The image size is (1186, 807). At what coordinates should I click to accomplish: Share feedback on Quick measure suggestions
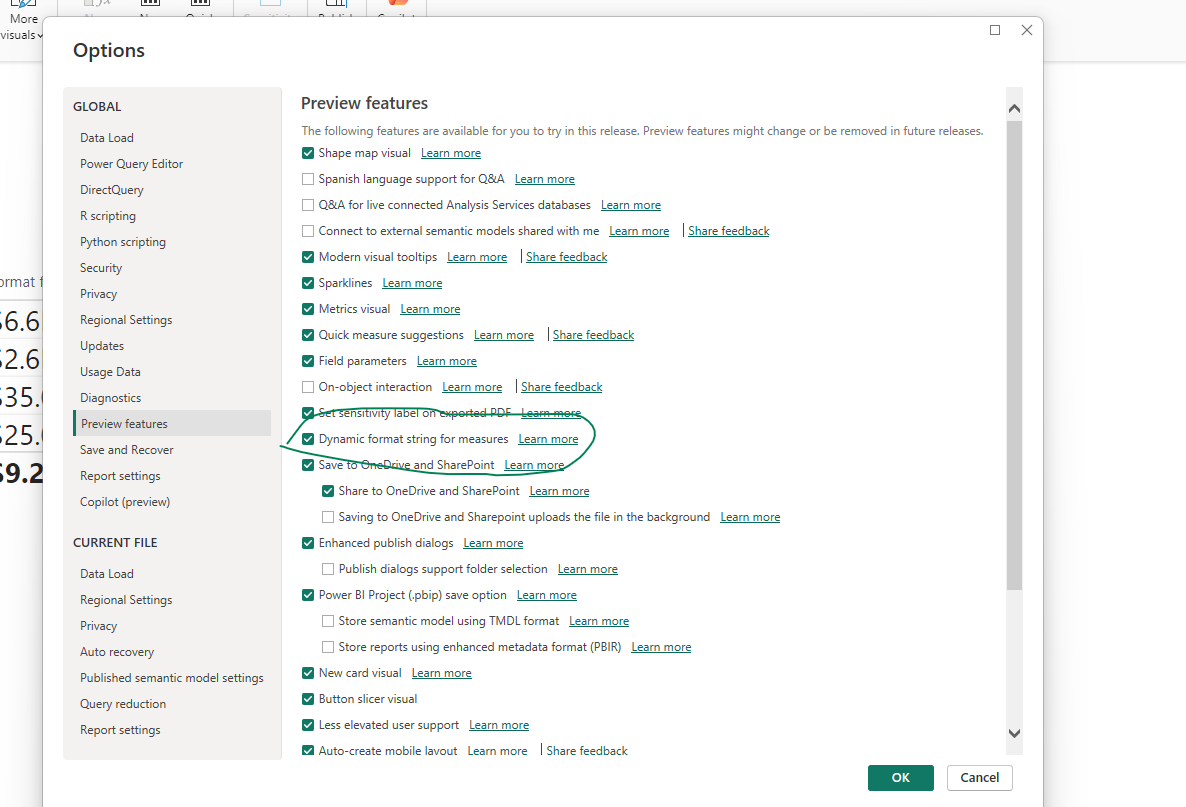593,335
